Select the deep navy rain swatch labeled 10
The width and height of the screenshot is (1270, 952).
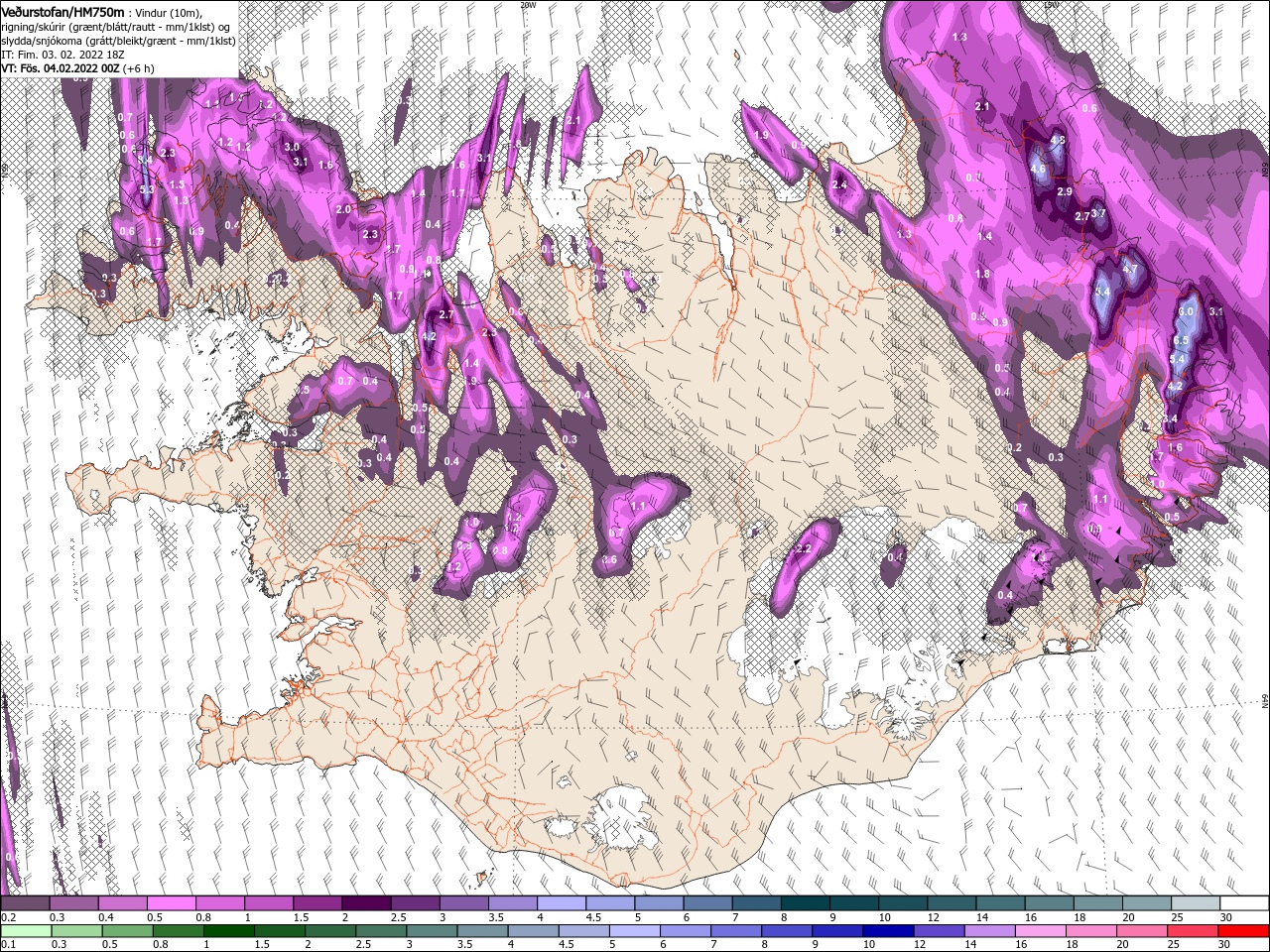coord(888,930)
